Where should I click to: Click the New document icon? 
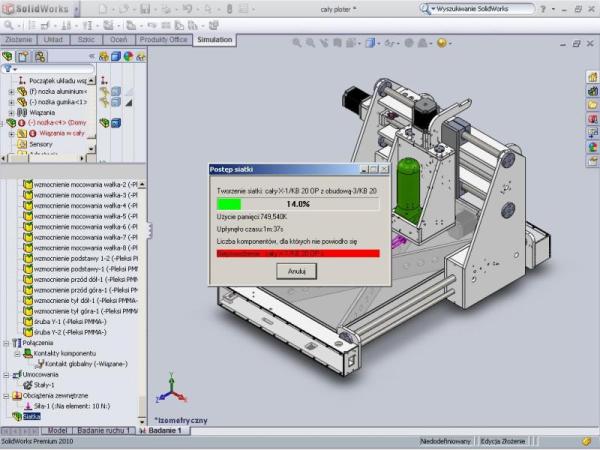(x=103, y=9)
